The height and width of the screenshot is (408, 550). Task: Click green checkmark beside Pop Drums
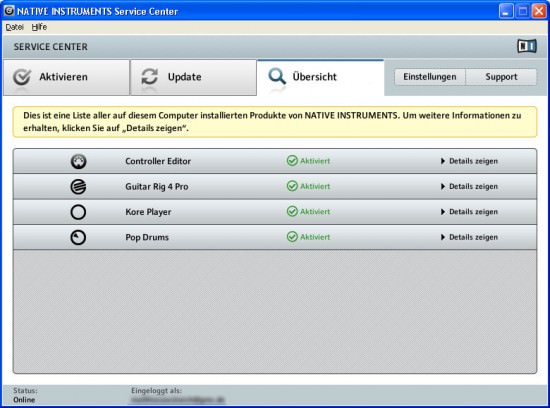[x=292, y=237]
